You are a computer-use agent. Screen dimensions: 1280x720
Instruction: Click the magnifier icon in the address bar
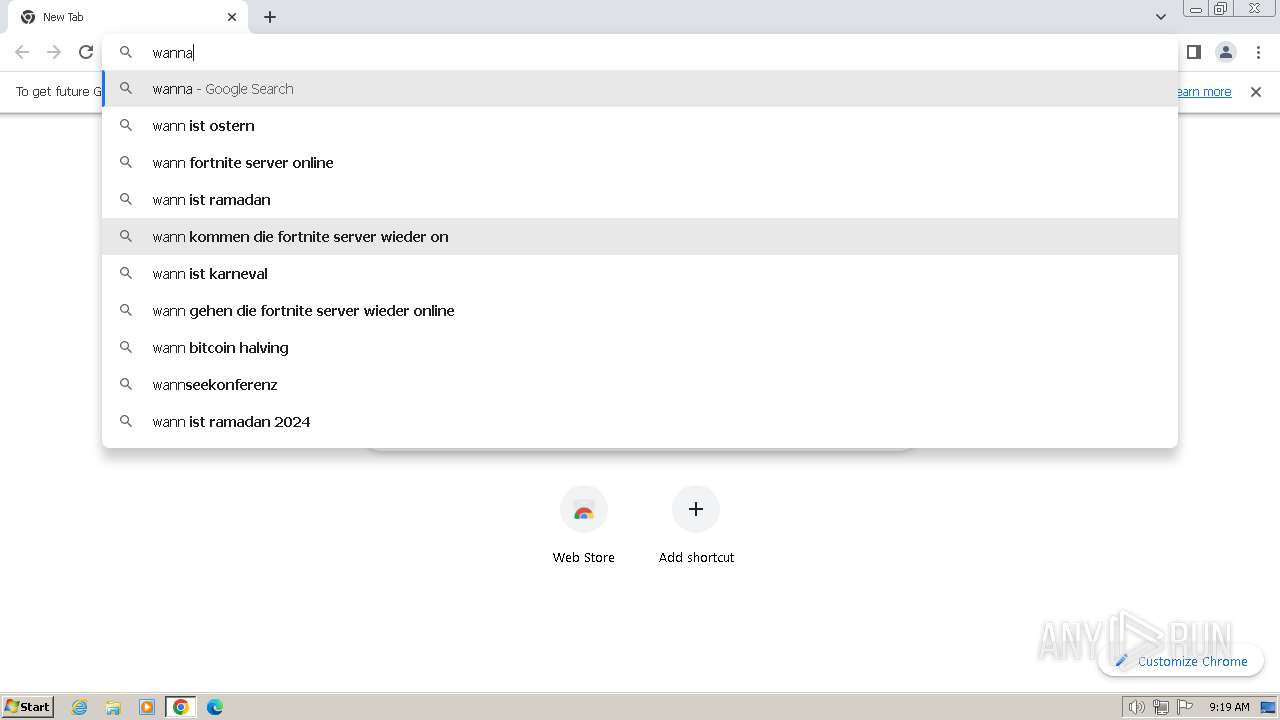tap(126, 52)
